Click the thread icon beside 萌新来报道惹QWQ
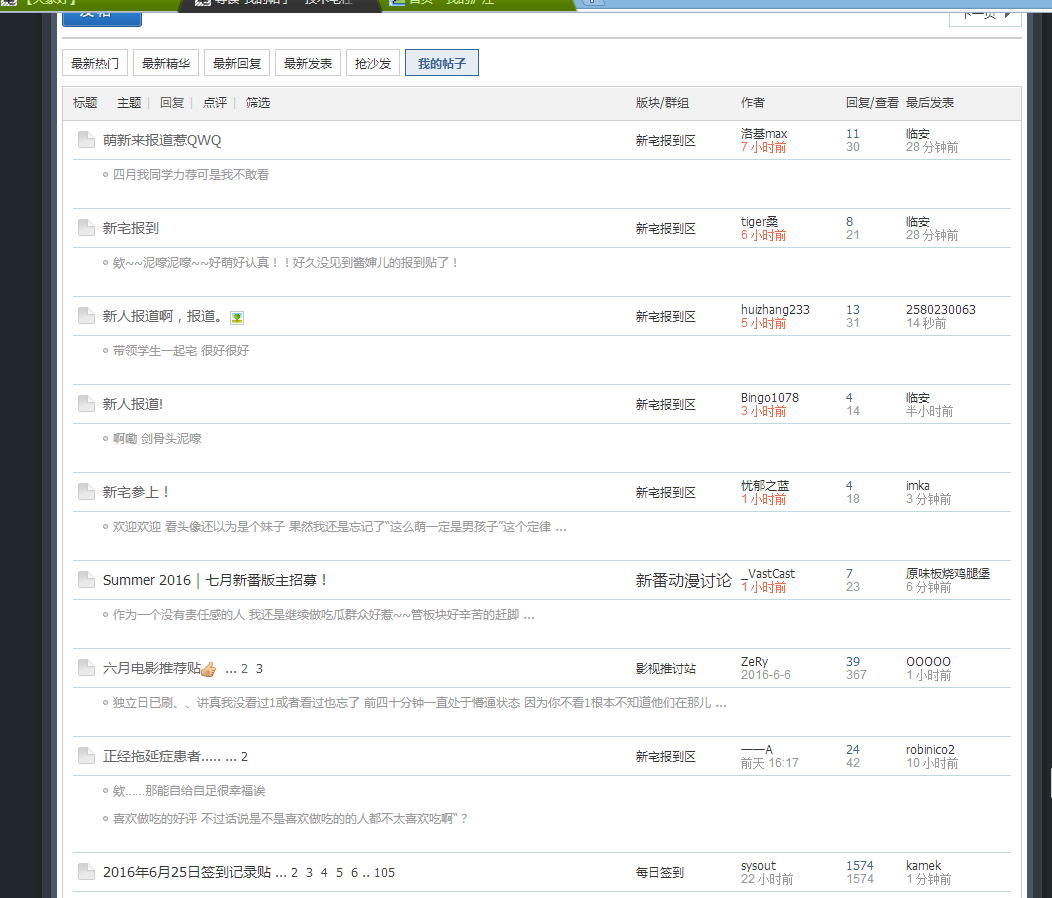The height and width of the screenshot is (898, 1052). pos(86,140)
